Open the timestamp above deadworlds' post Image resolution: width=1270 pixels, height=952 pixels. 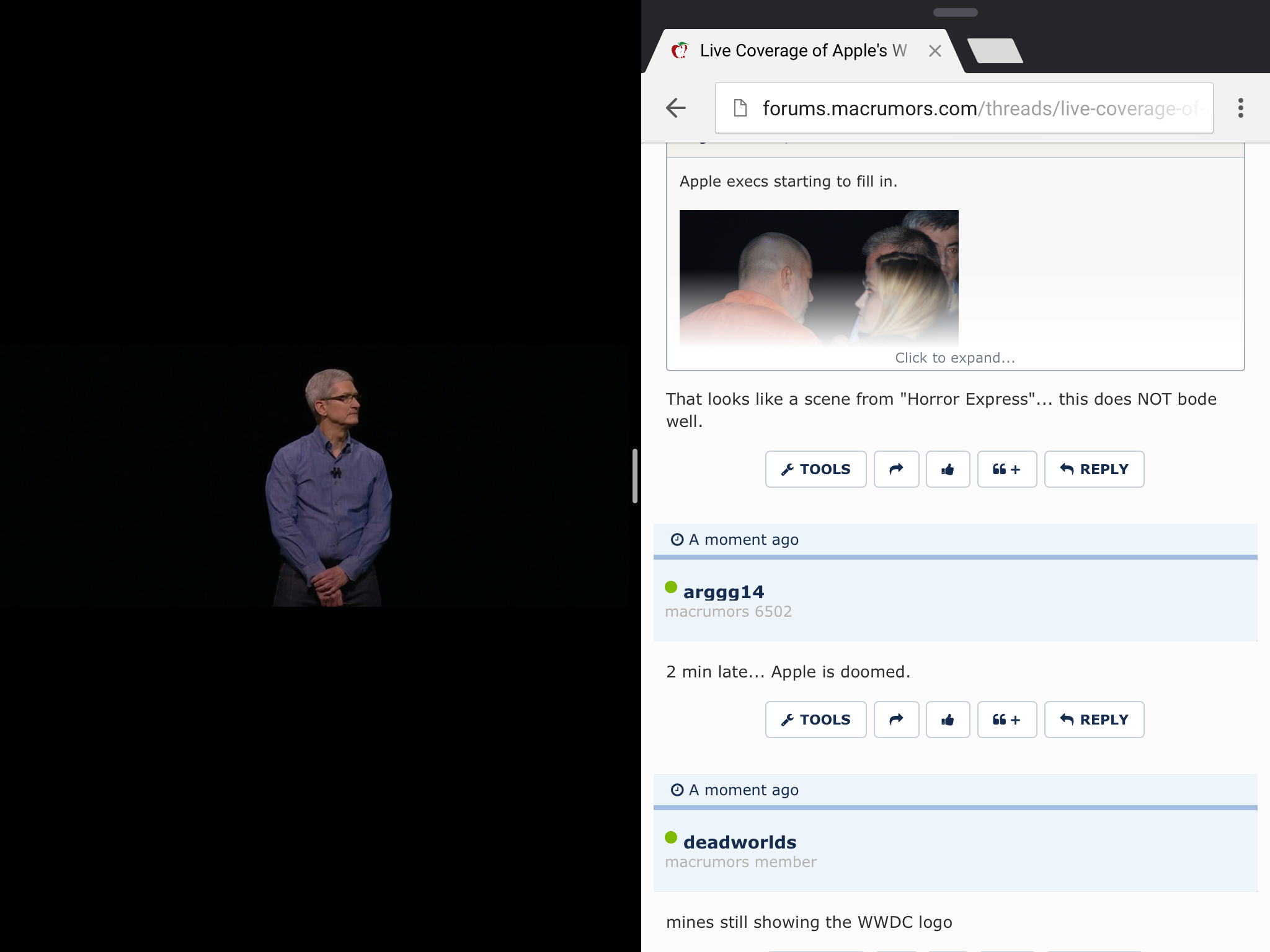[x=735, y=790]
